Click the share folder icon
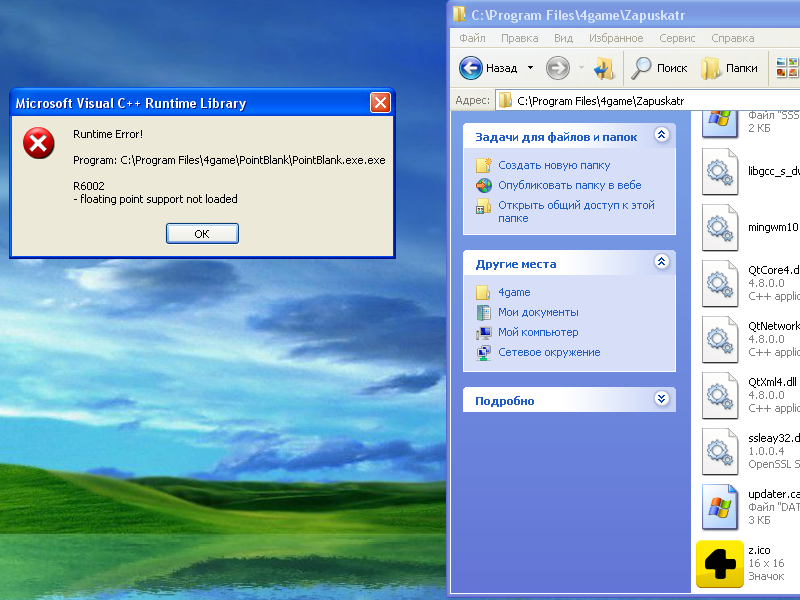Viewport: 800px width, 600px height. click(483, 206)
